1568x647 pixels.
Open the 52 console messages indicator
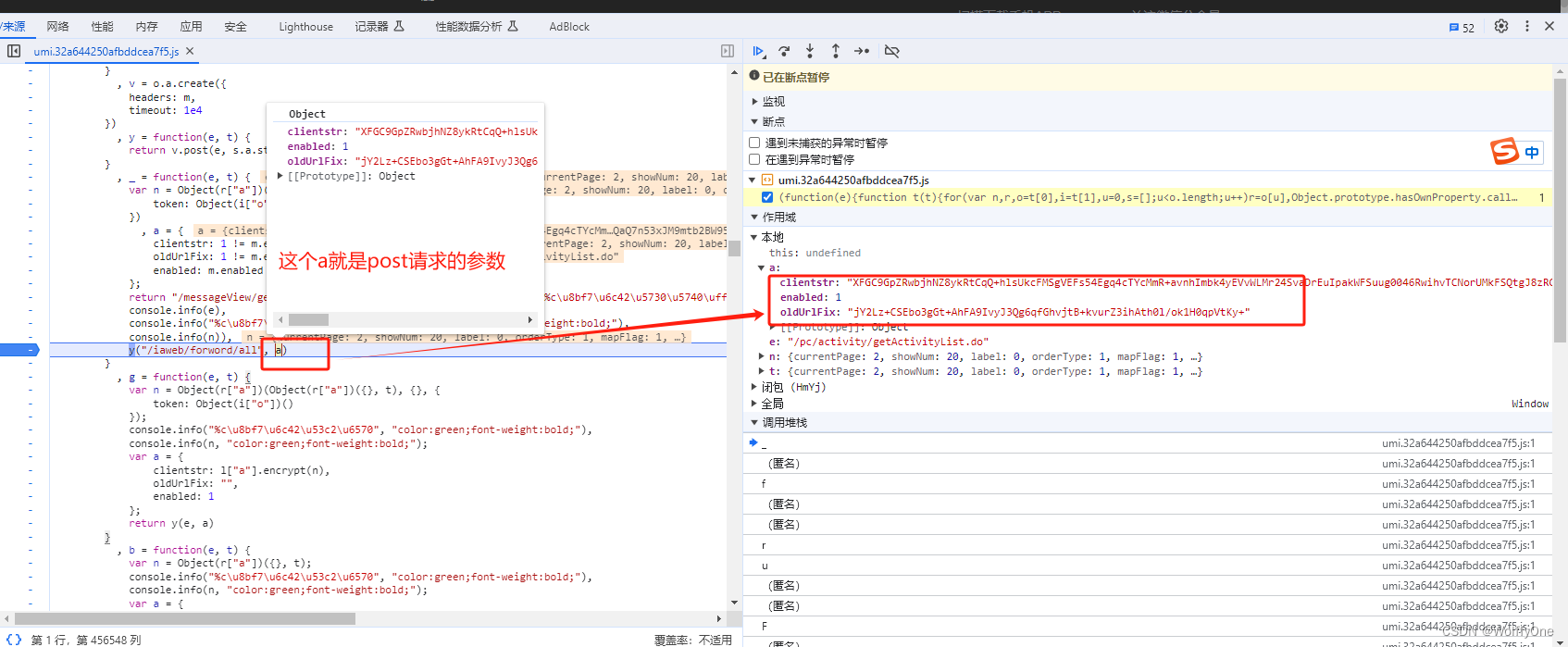tap(1462, 28)
